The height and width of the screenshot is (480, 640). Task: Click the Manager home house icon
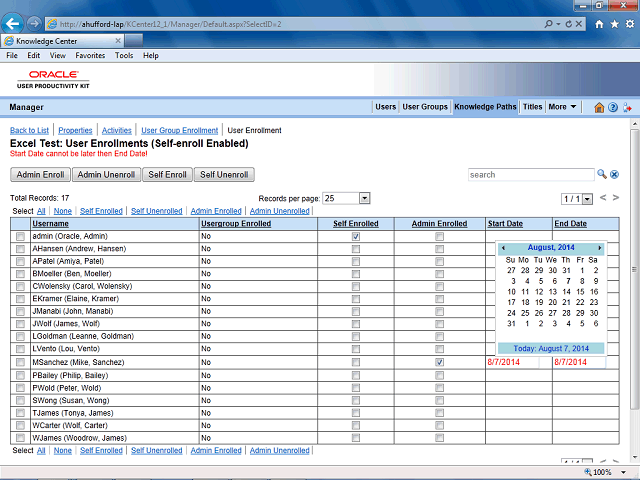tap(599, 107)
